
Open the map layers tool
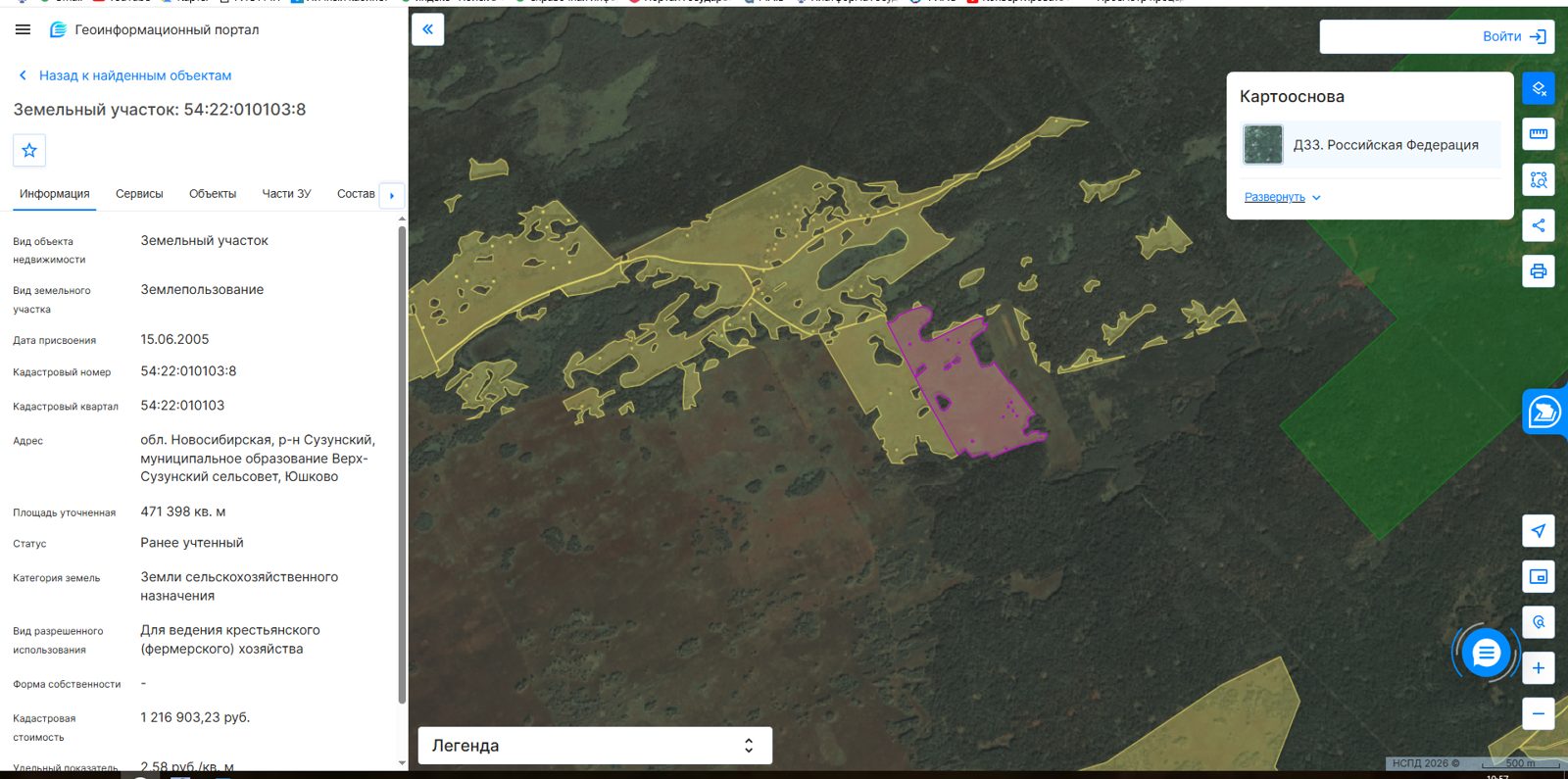point(1539,88)
